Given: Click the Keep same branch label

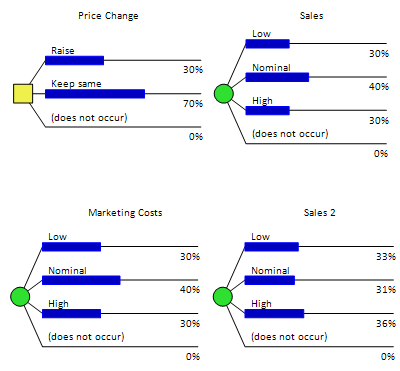Looking at the screenshot, I should [x=76, y=84].
